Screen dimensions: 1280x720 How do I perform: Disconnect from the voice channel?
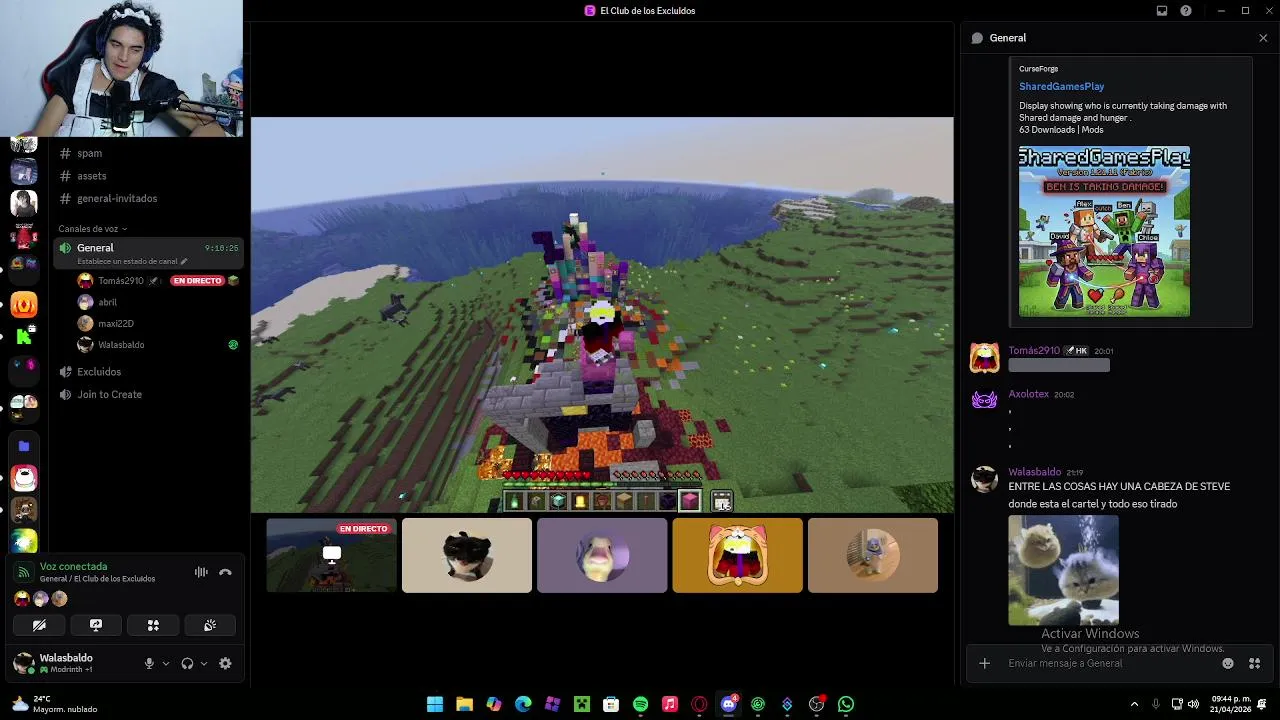(225, 572)
